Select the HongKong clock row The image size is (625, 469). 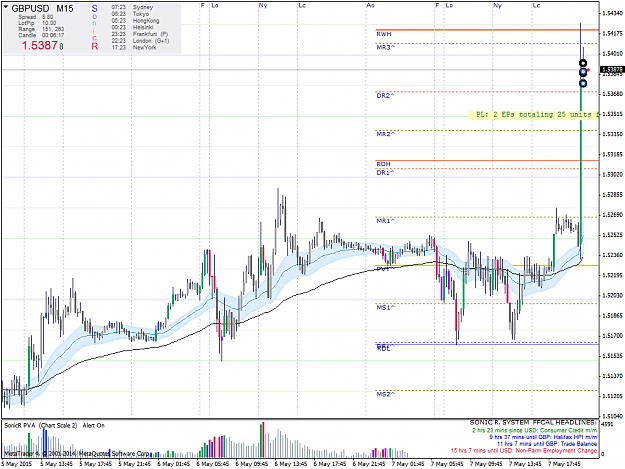point(135,21)
